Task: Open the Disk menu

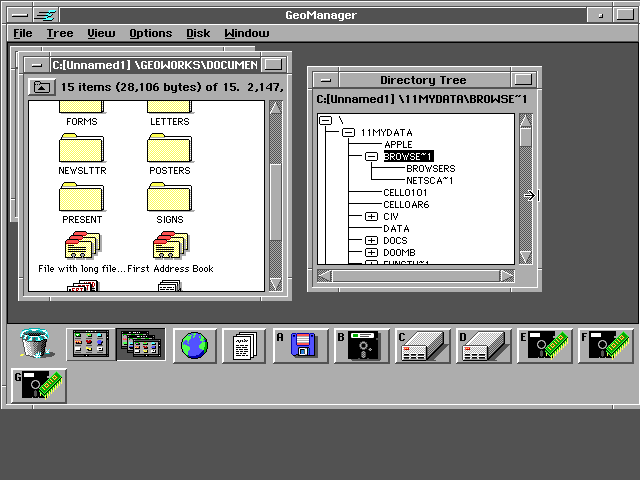Action: [198, 33]
